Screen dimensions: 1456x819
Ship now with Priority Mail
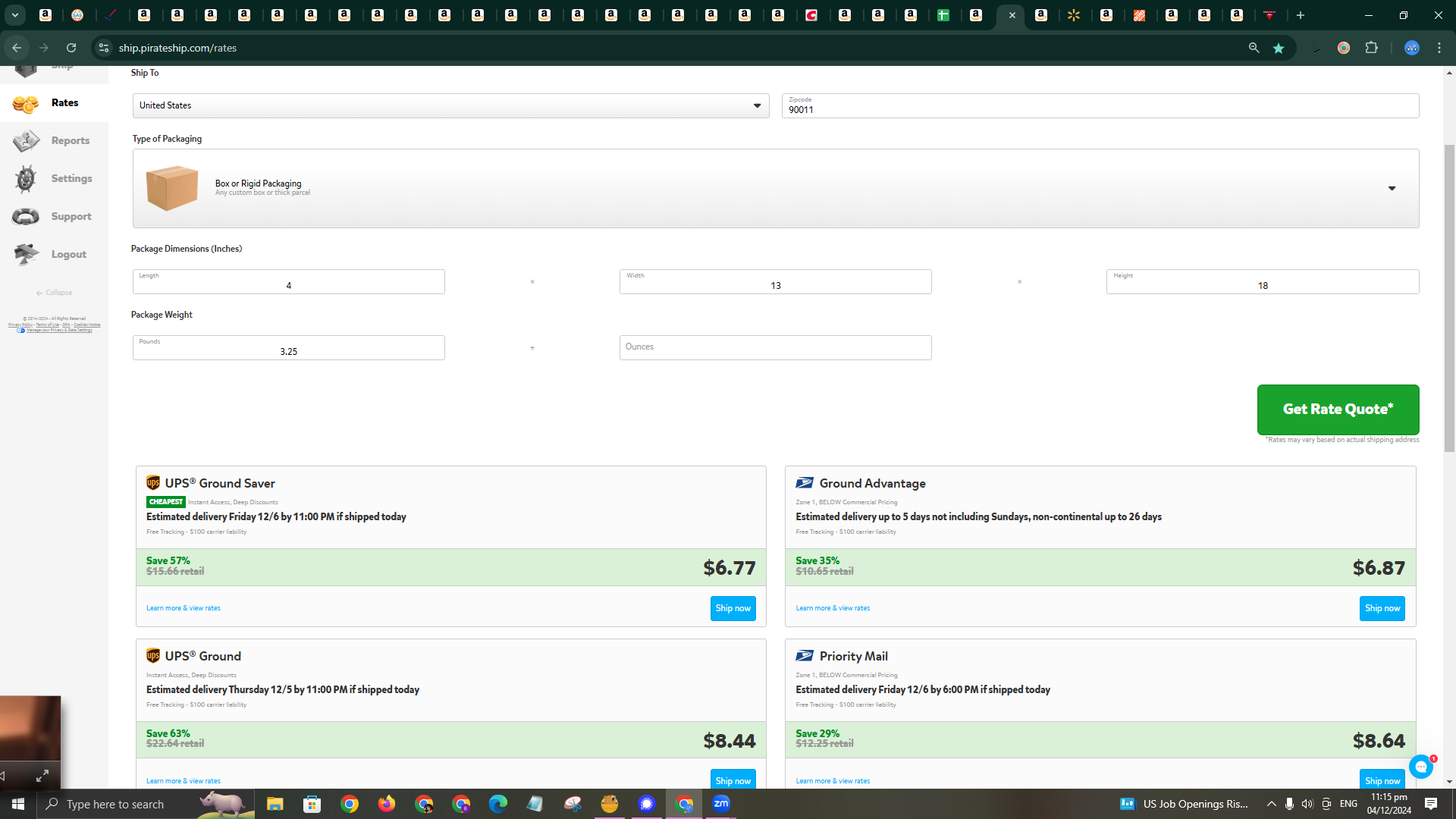click(1382, 780)
